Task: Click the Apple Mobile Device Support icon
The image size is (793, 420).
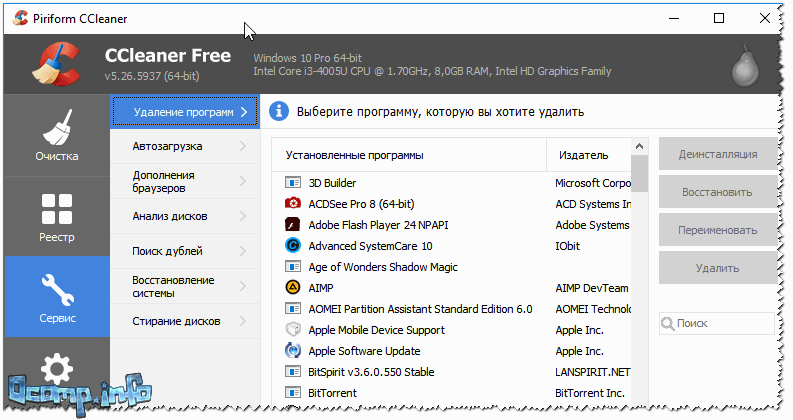Action: tap(293, 329)
